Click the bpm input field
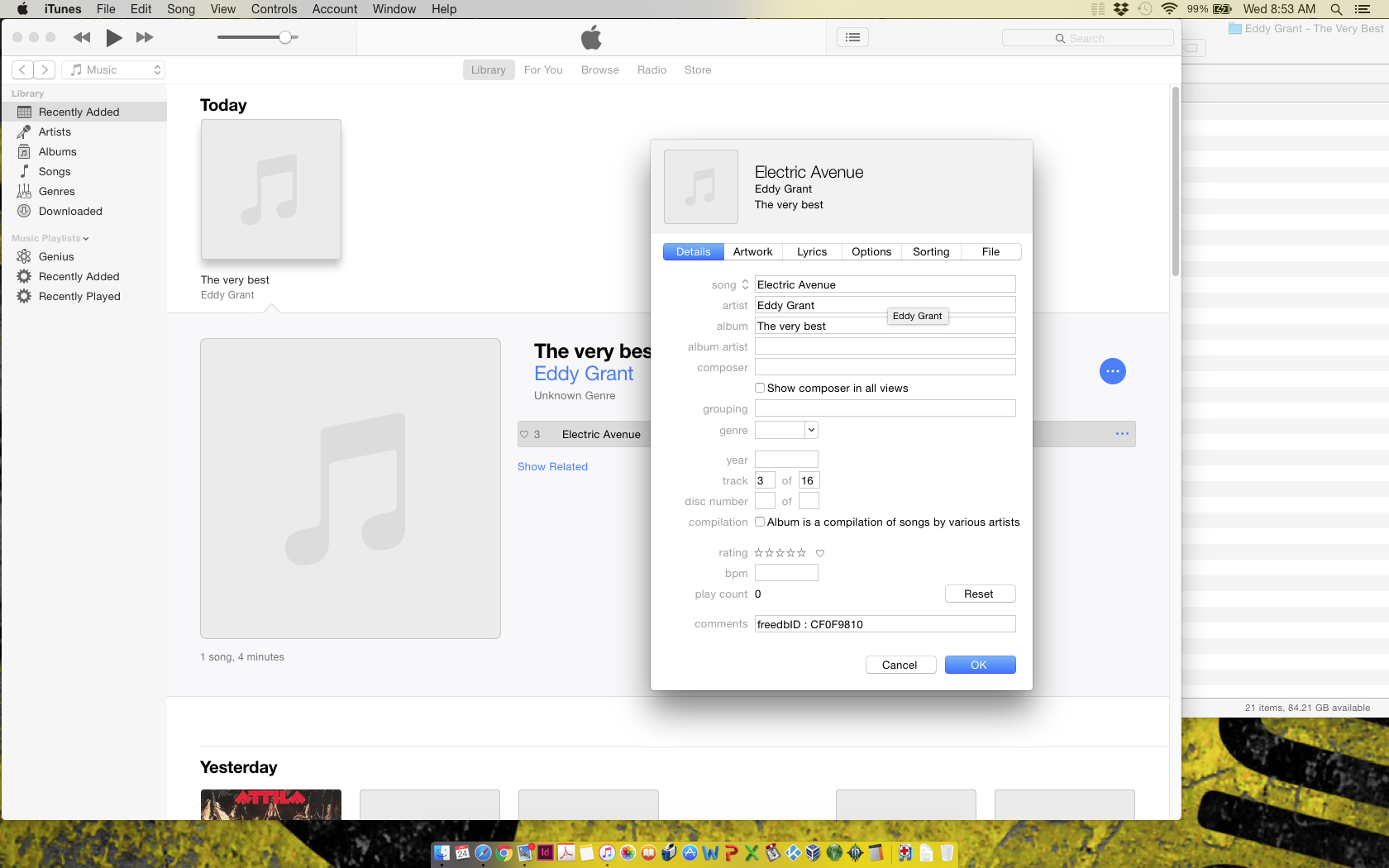Image resolution: width=1389 pixels, height=868 pixels. pyautogui.click(x=786, y=573)
